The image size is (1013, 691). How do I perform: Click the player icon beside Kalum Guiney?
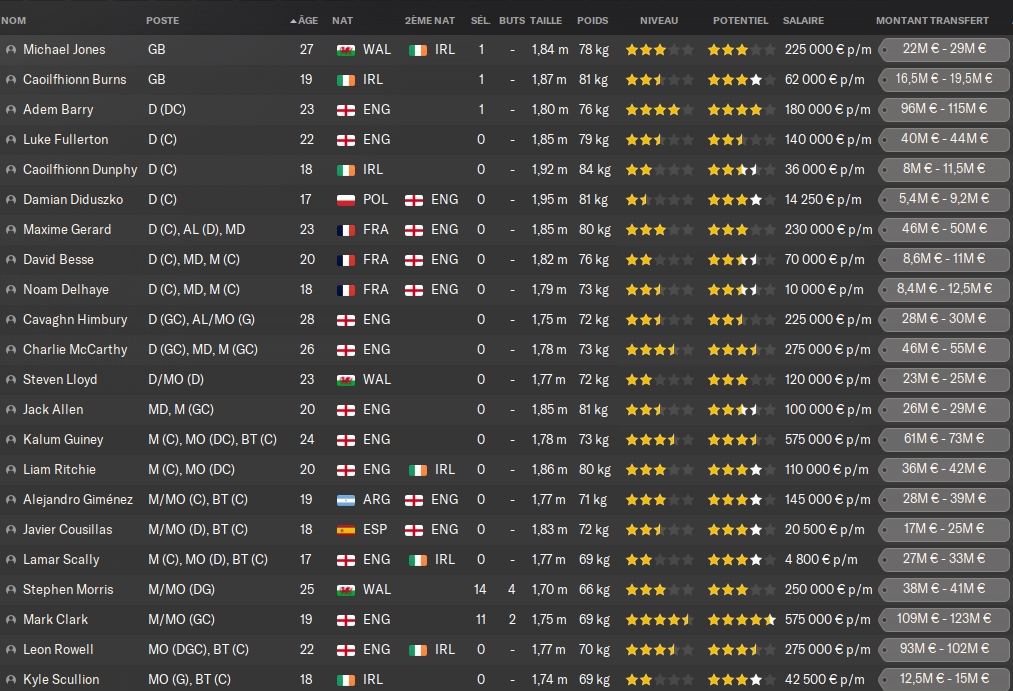click(x=10, y=440)
